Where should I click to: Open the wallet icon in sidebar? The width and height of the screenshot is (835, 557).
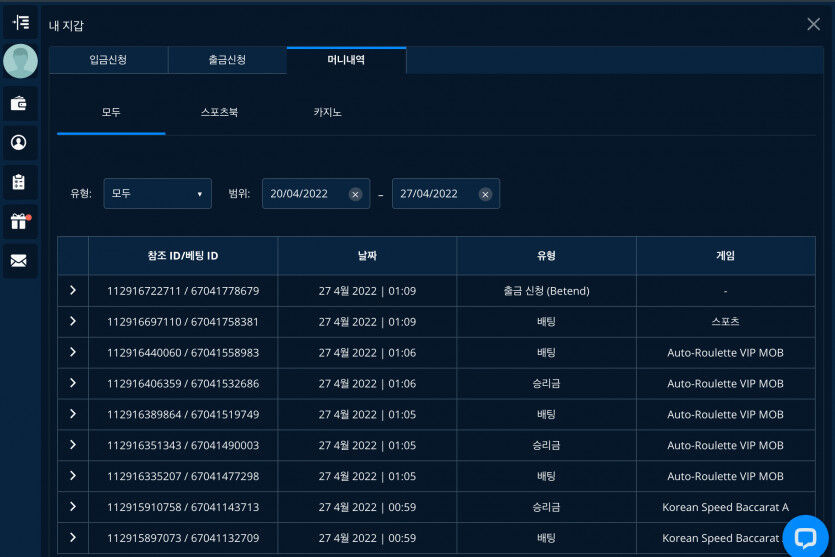coord(19,103)
